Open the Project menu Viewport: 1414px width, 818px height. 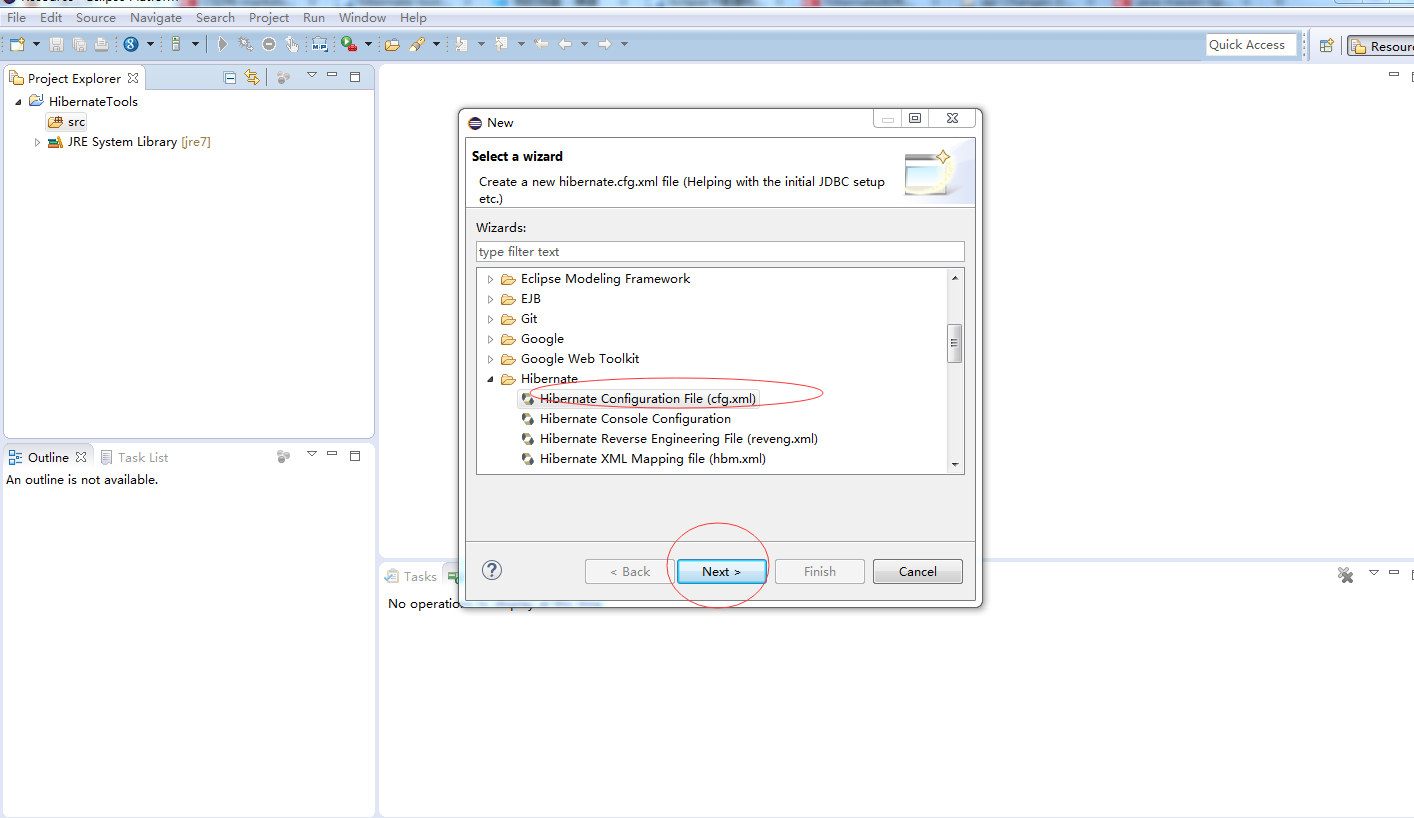coord(269,17)
